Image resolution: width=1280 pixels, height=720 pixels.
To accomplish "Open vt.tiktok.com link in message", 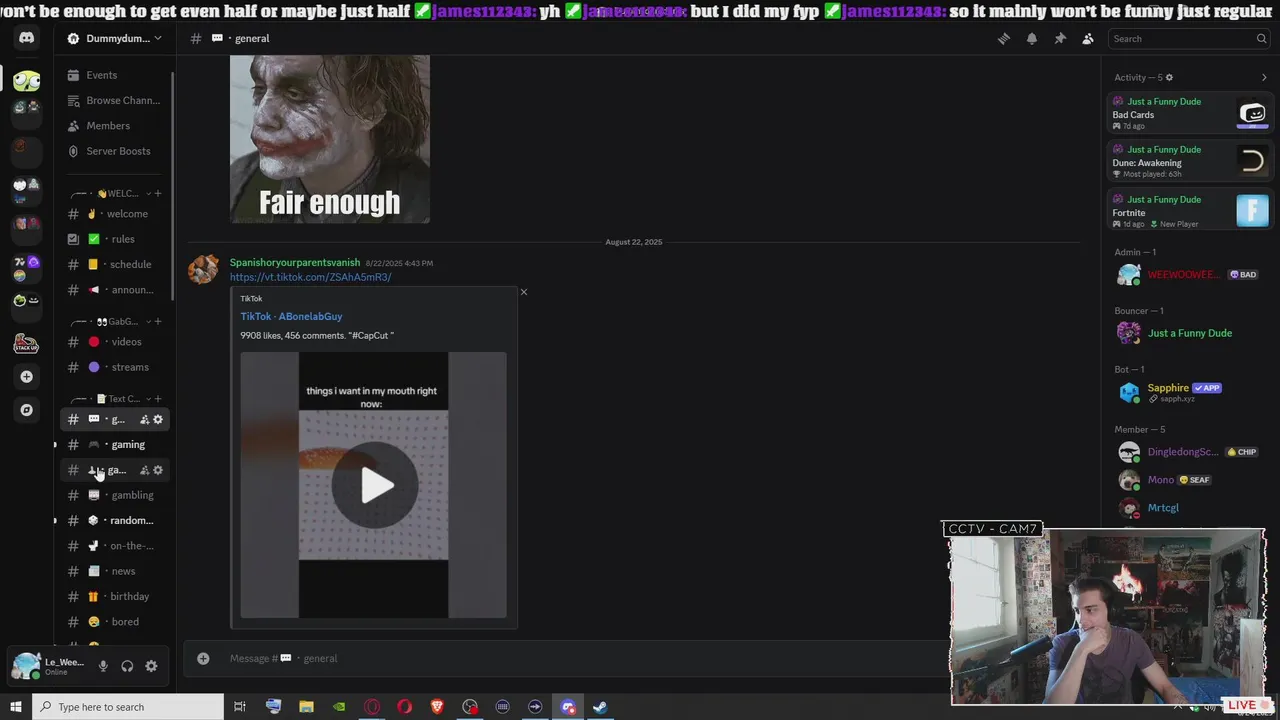I will pos(310,277).
